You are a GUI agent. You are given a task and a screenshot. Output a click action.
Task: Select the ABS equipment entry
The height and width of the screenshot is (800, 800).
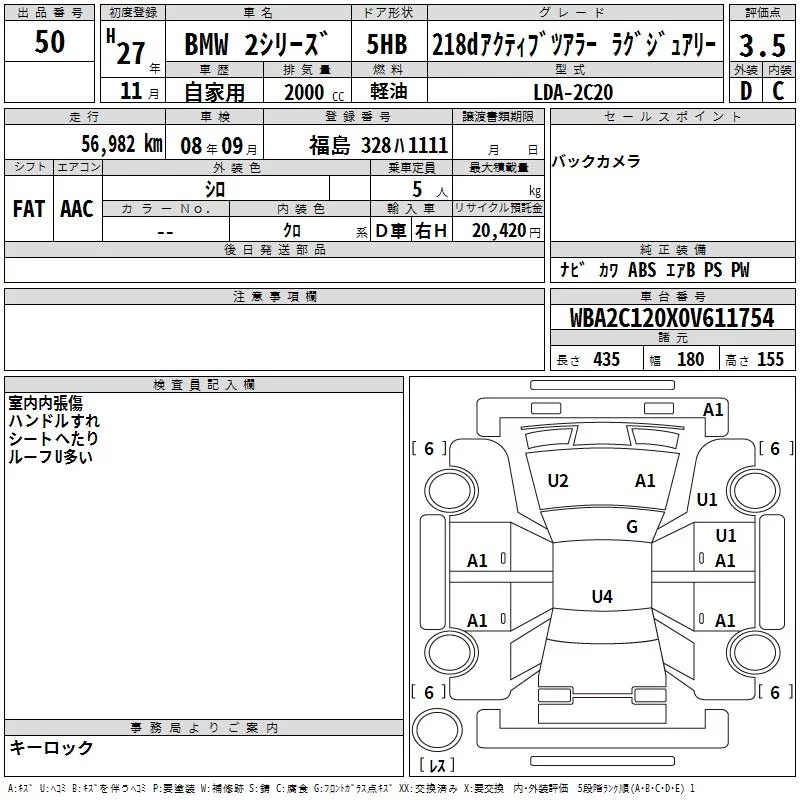[x=642, y=270]
